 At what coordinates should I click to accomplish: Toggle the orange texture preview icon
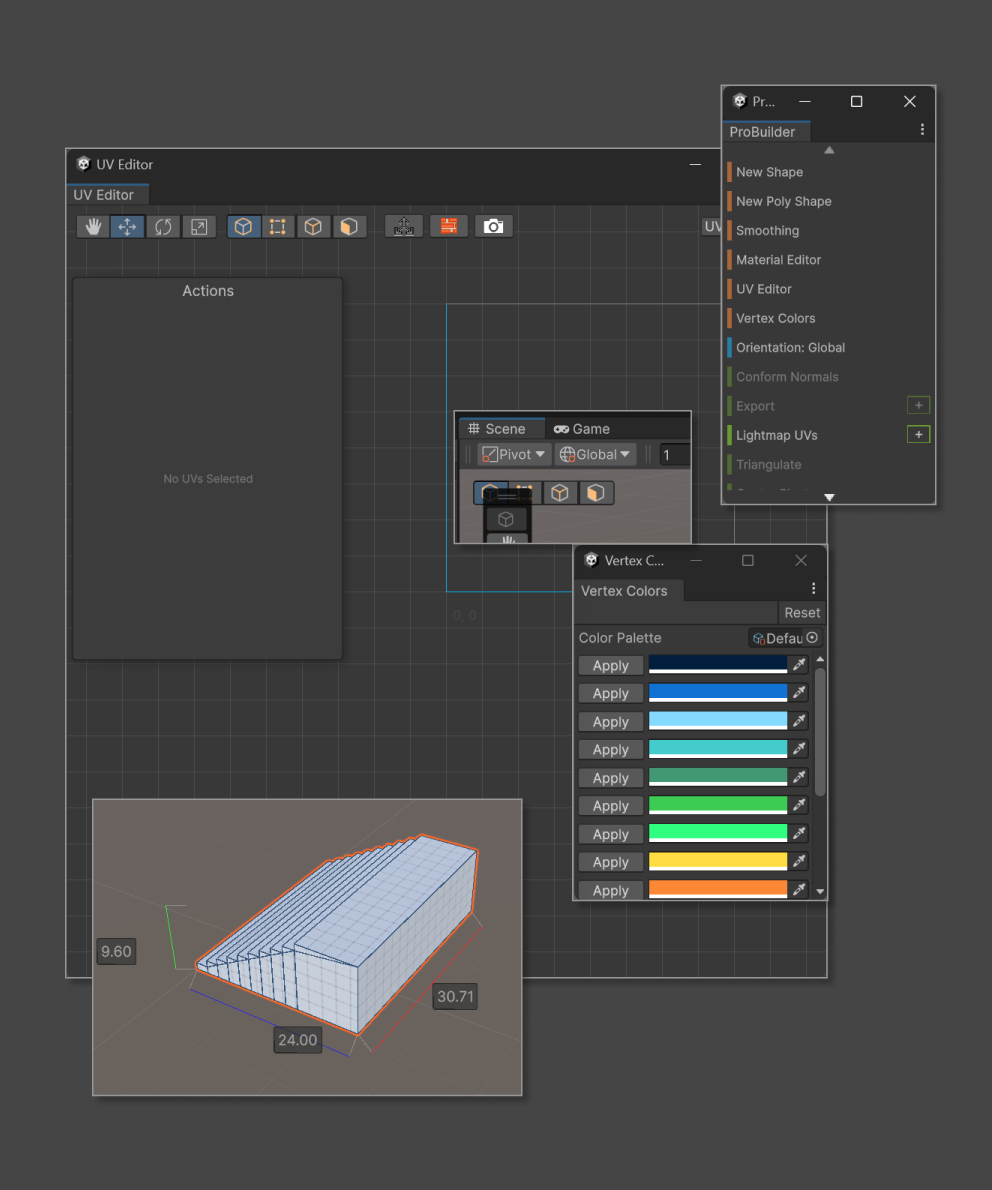449,226
